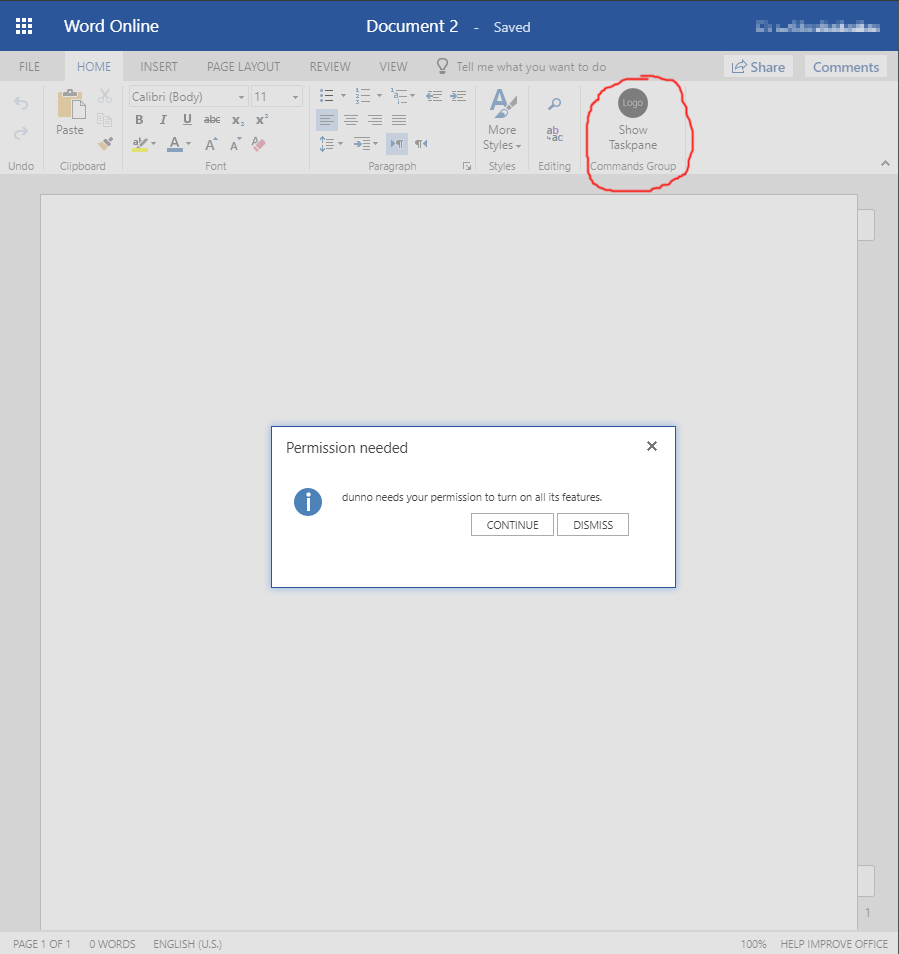The image size is (899, 954).
Task: Click the 100% zoom level
Action: click(753, 944)
